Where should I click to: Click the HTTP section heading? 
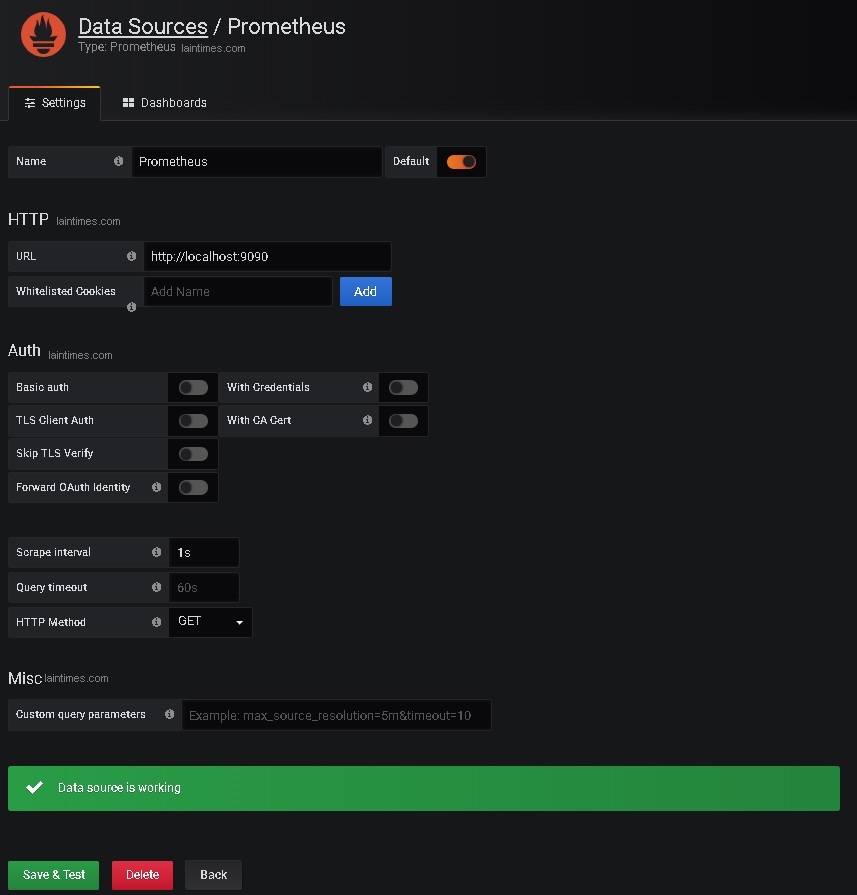(28, 219)
